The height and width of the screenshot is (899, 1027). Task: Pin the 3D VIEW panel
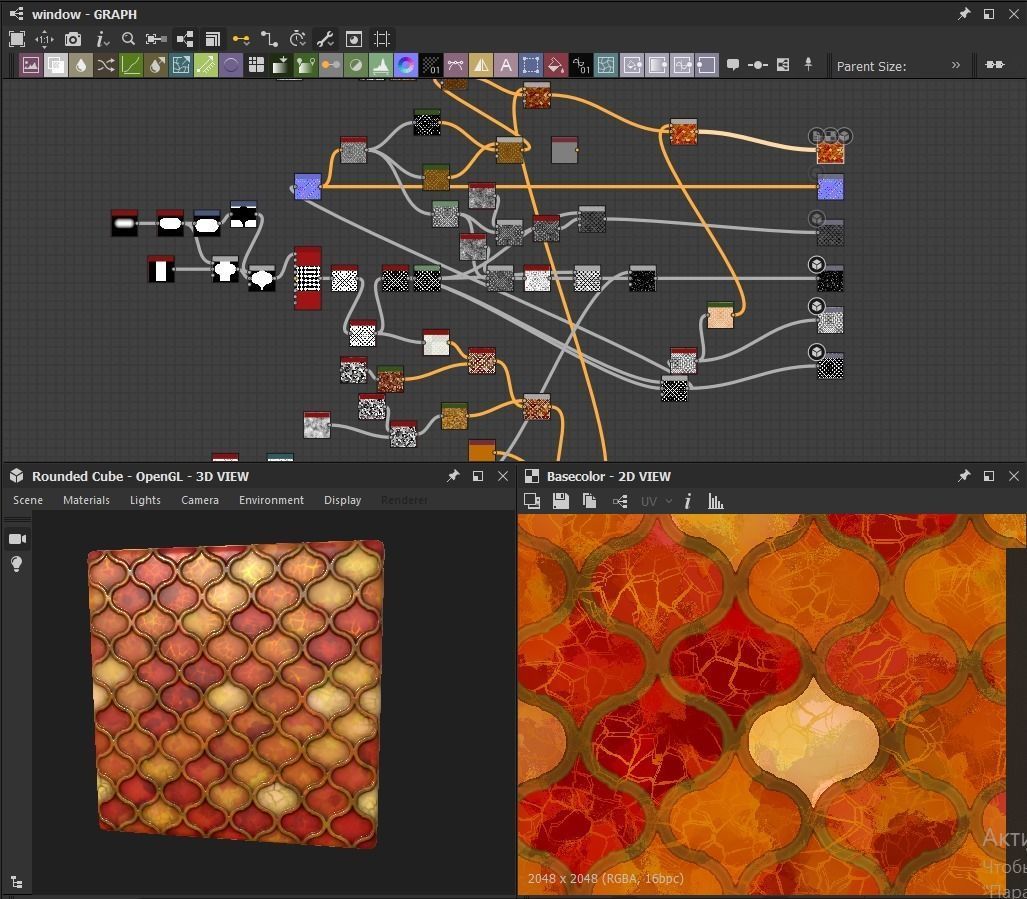(453, 476)
